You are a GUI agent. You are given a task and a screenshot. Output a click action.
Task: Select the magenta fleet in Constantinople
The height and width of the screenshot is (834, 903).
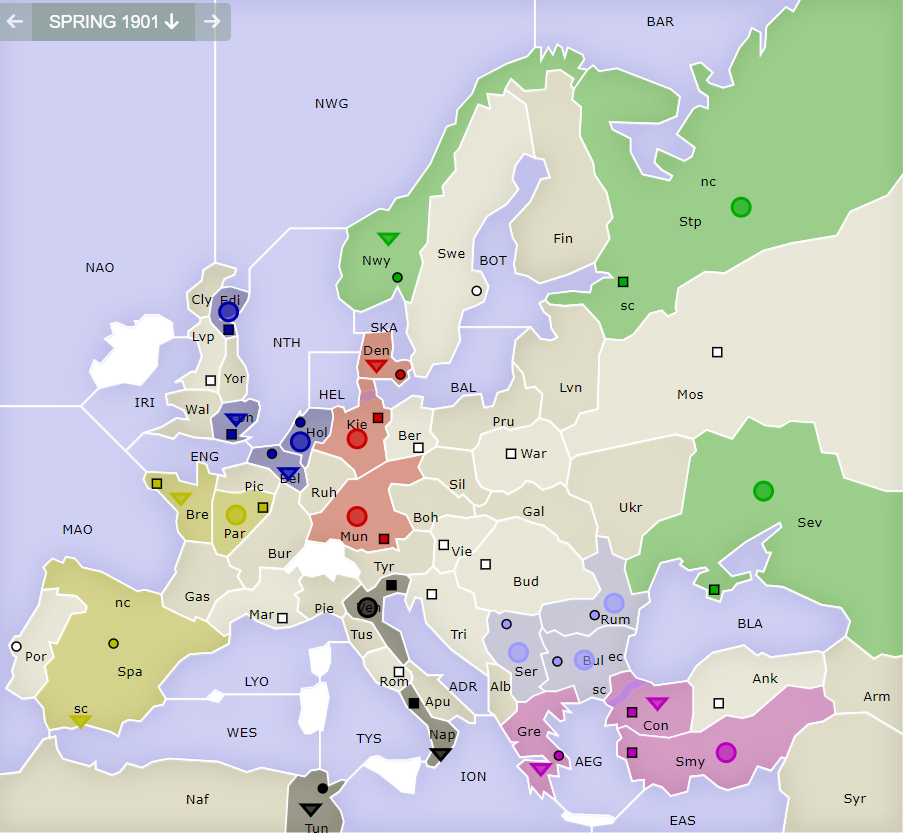point(657,703)
